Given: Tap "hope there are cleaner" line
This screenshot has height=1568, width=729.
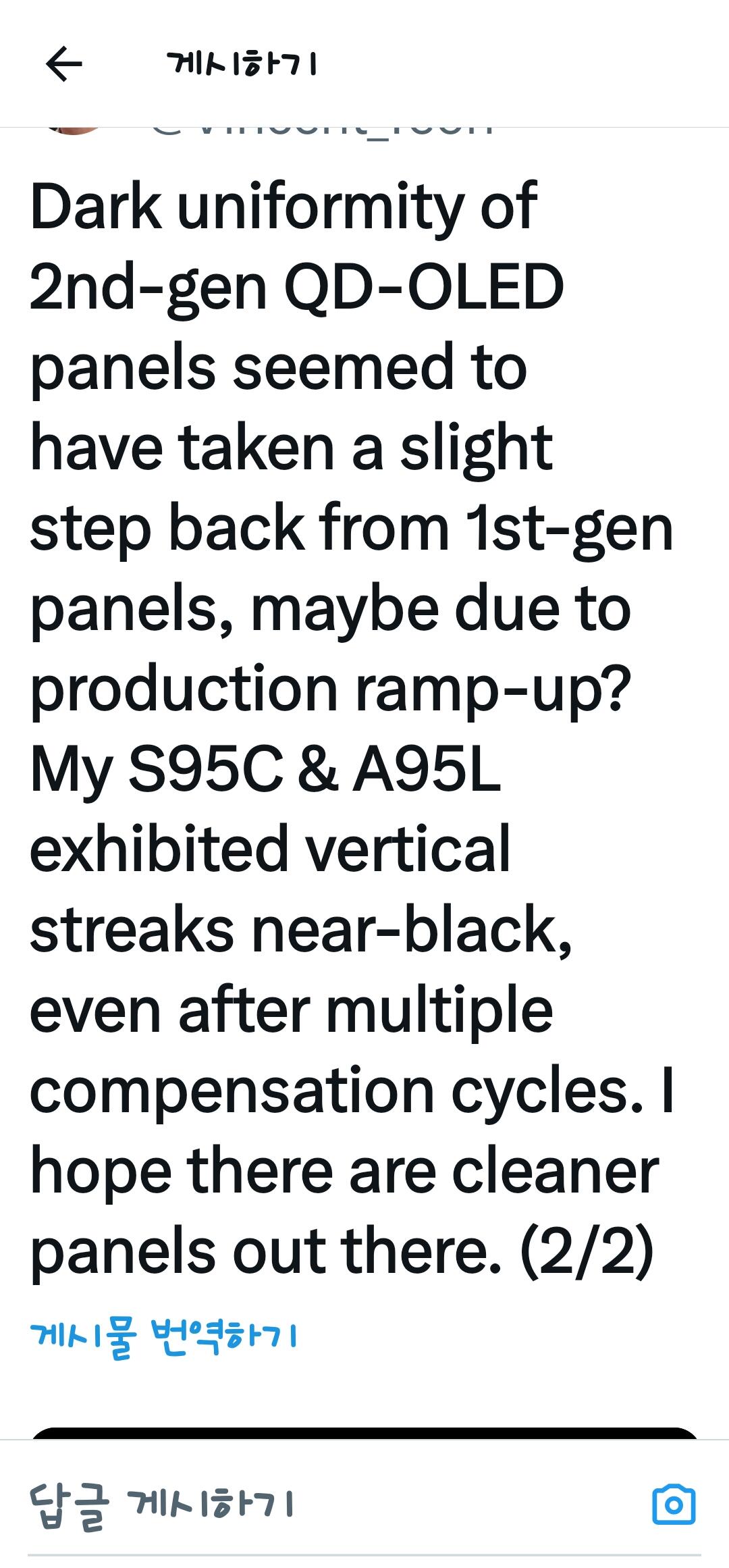Looking at the screenshot, I should tap(344, 1172).
